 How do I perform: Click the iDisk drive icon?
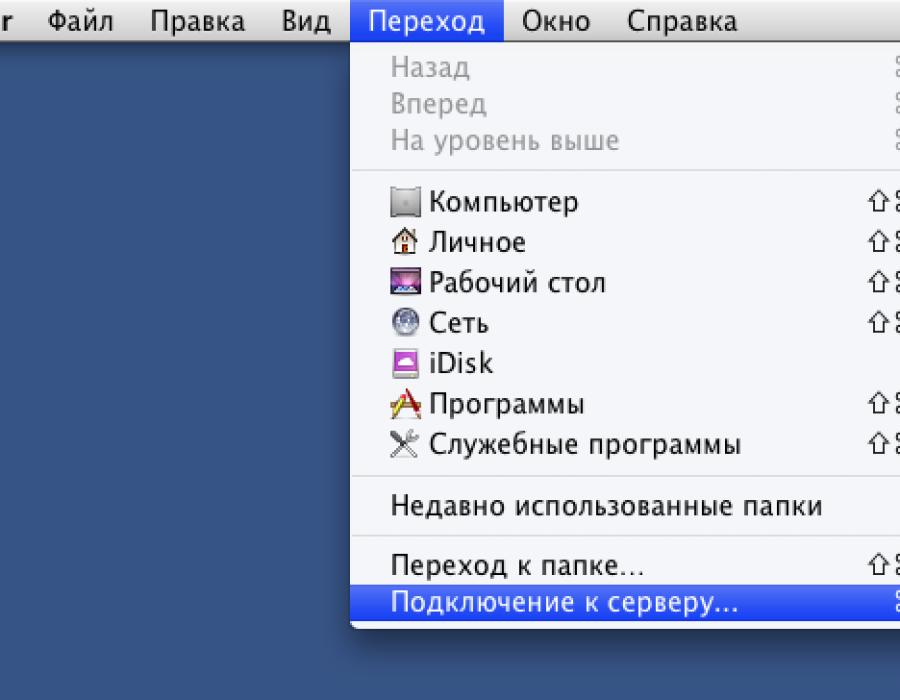click(x=405, y=363)
